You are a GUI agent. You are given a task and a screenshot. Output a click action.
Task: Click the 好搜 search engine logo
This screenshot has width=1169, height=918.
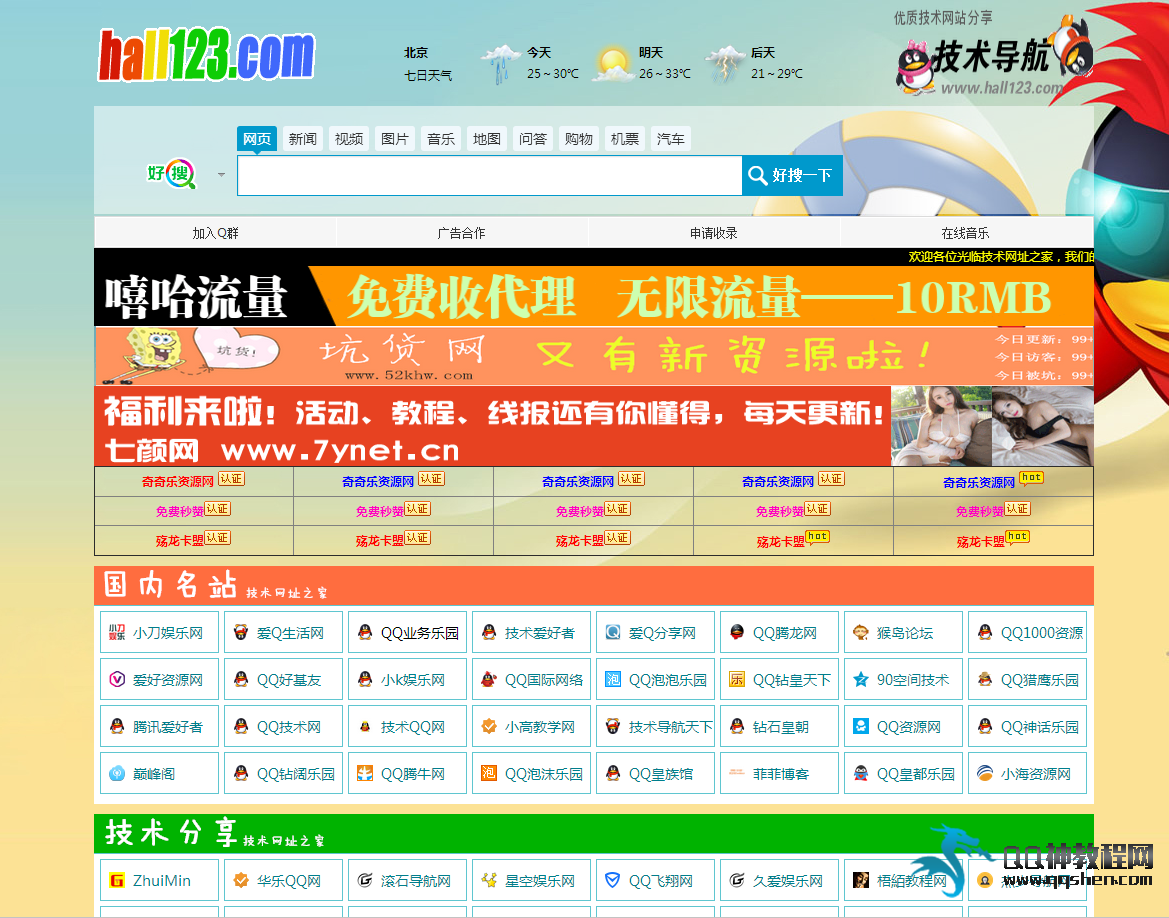click(x=171, y=174)
